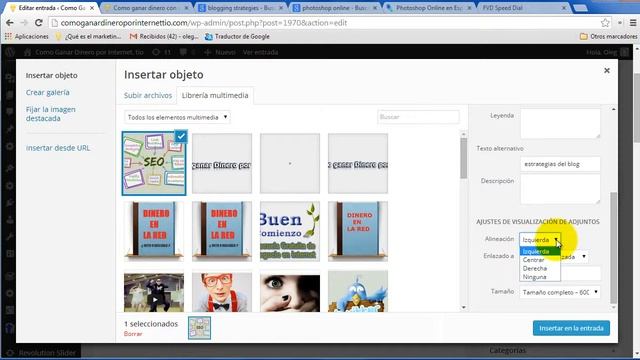Click the browser address bar URL
Viewport: 640px width, 360px height.
204,23
